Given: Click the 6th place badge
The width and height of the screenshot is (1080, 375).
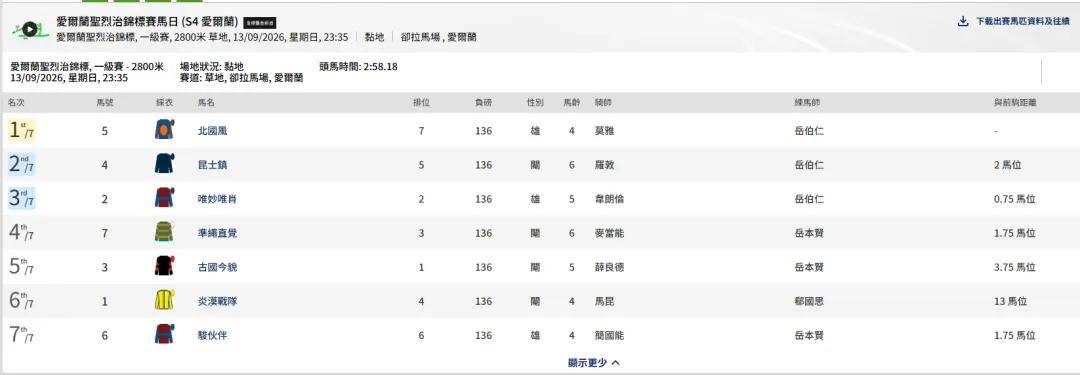Looking at the screenshot, I should (x=21, y=301).
